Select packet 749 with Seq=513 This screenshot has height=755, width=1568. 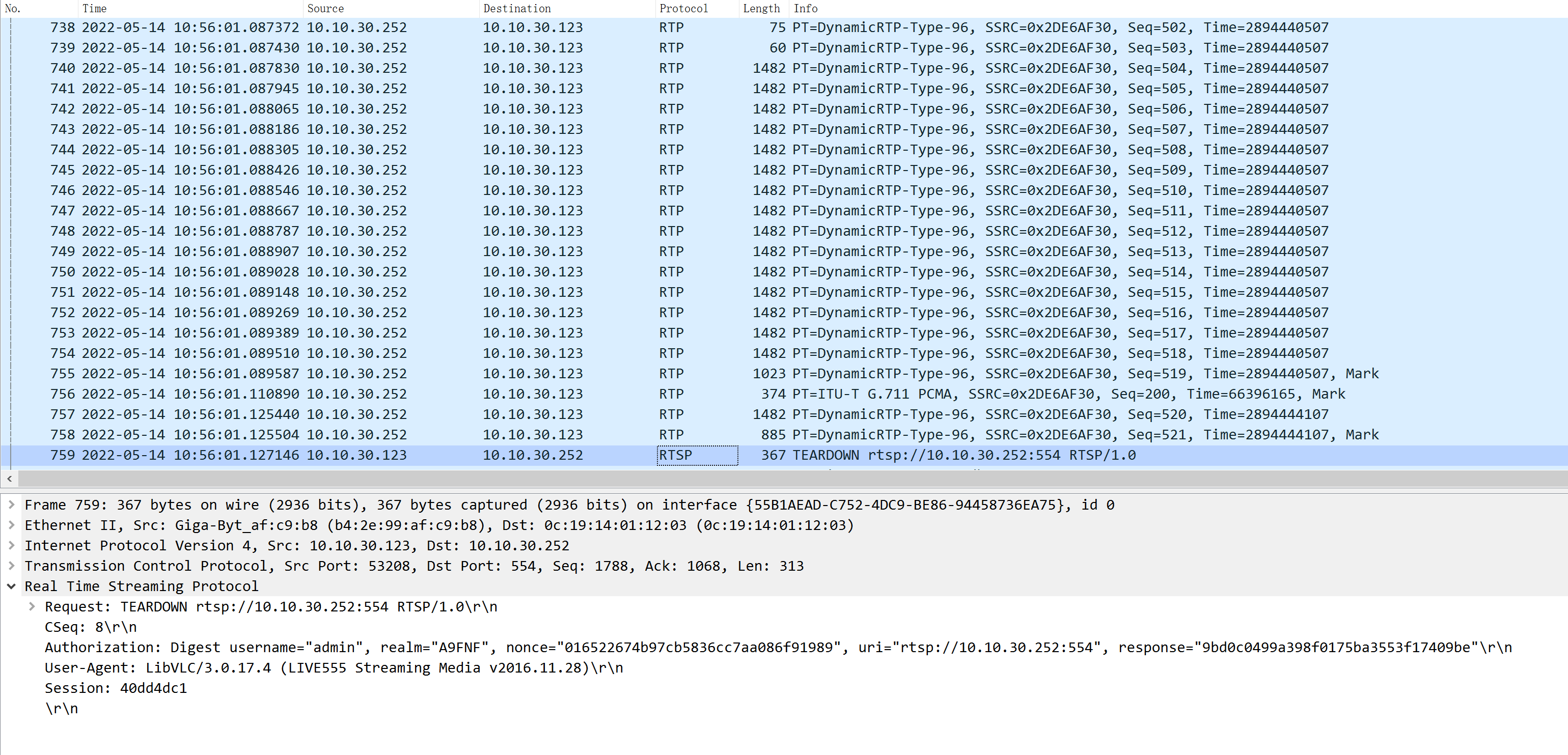pos(784,251)
